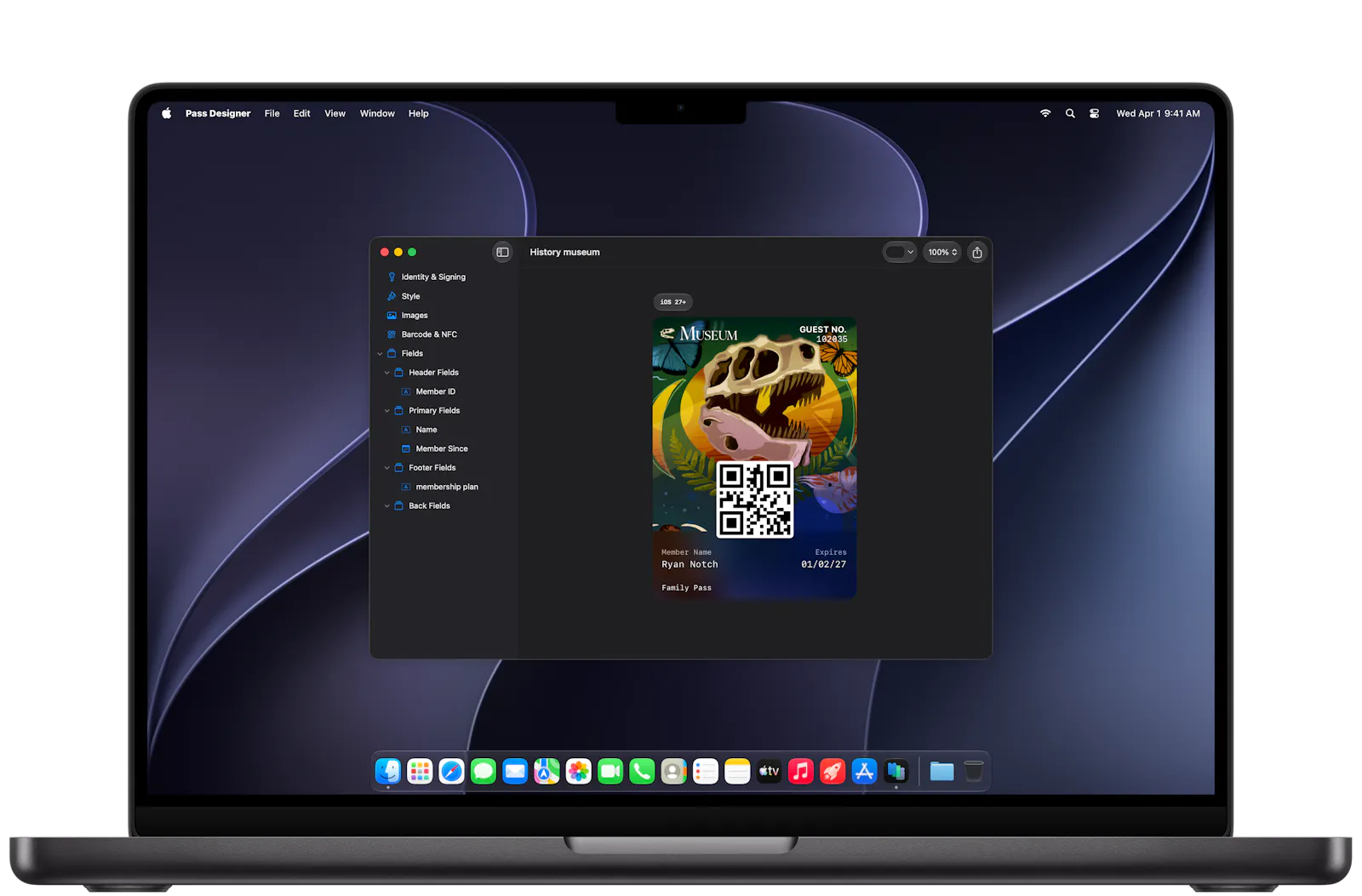Viewport: 1362px width, 896px height.
Task: Click the share icon in window toolbar
Action: (977, 252)
